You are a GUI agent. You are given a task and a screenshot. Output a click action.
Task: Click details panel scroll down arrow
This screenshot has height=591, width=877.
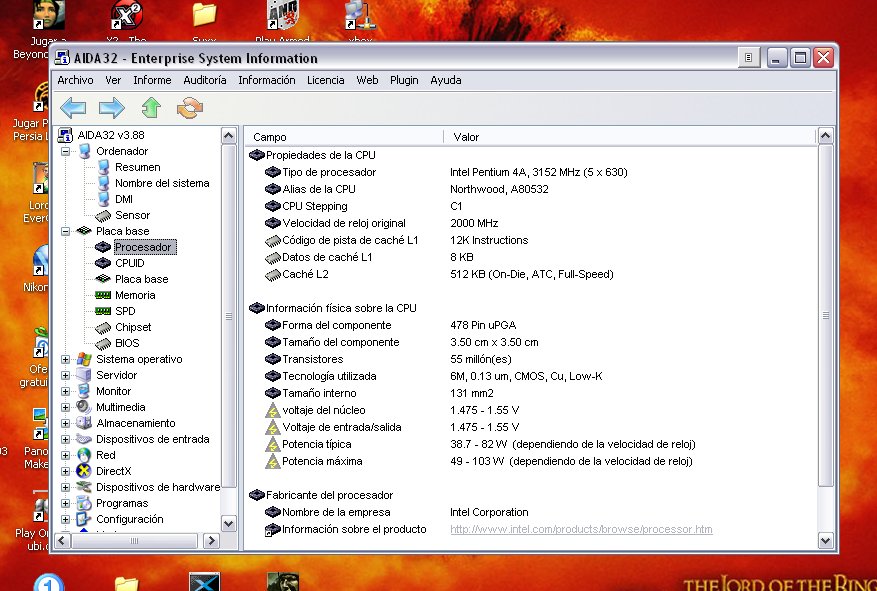[x=826, y=541]
